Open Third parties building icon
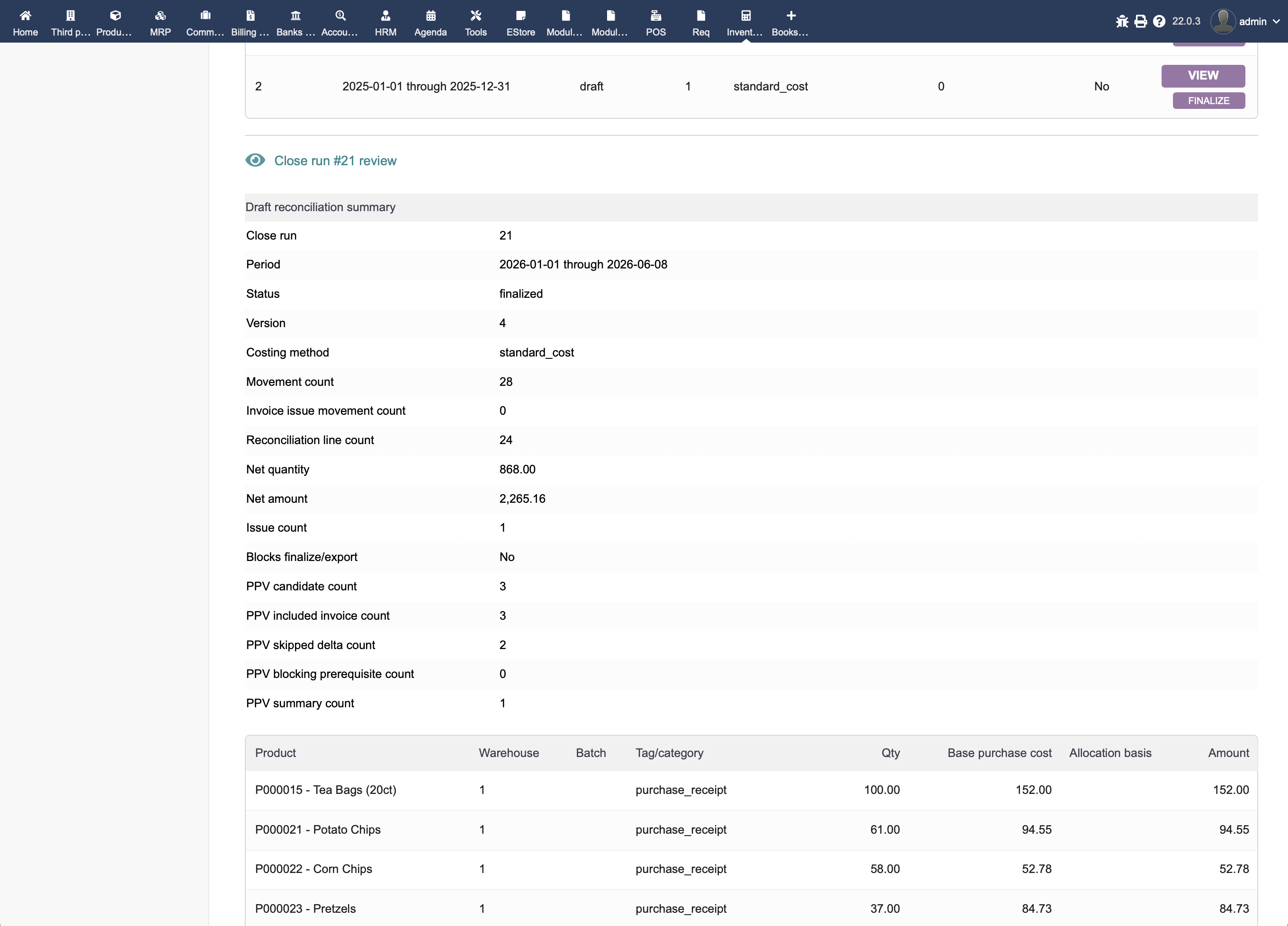1288x926 pixels. click(x=71, y=15)
